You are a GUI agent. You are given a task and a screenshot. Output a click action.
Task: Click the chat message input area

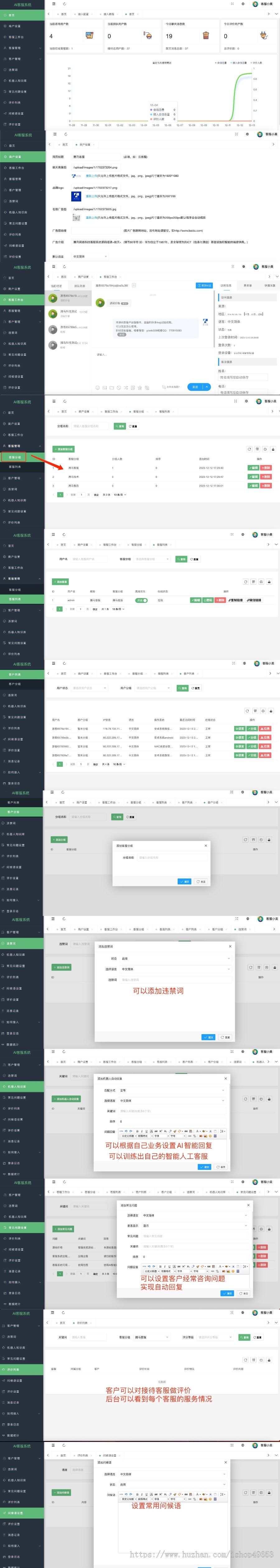click(152, 365)
